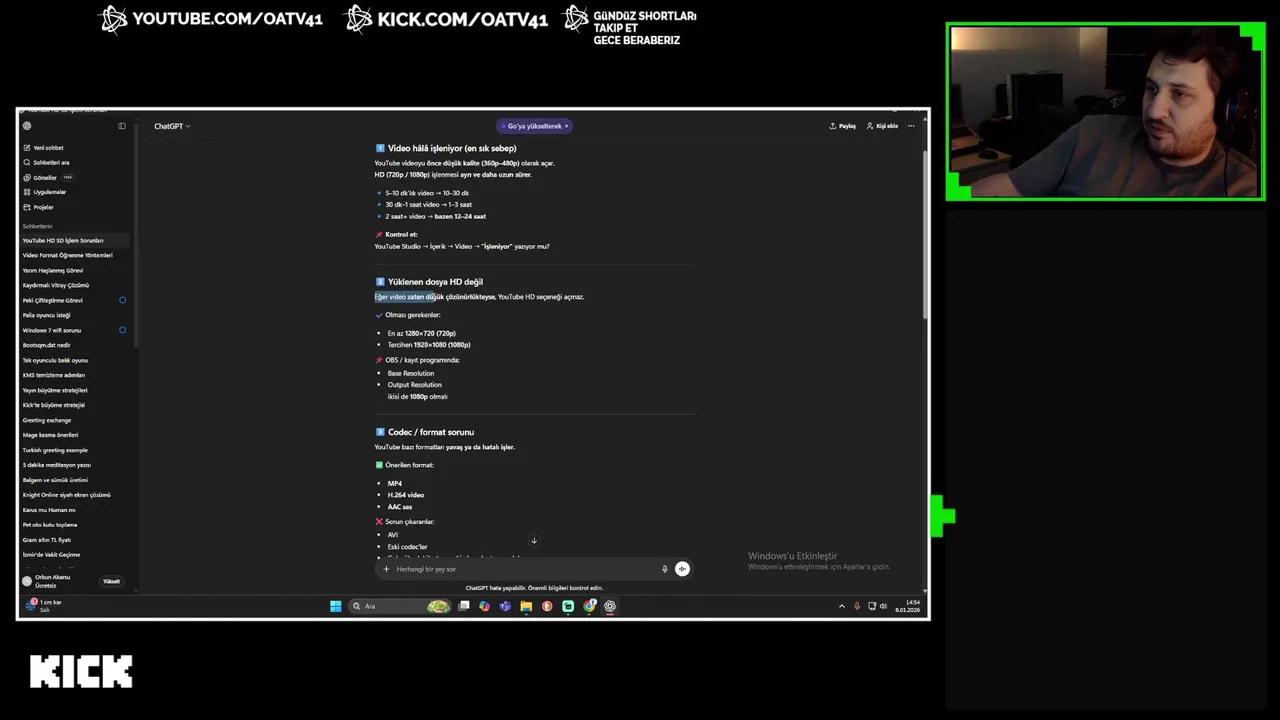This screenshot has height=720, width=1280.
Task: Click the tray microphone icon
Action: tap(856, 606)
